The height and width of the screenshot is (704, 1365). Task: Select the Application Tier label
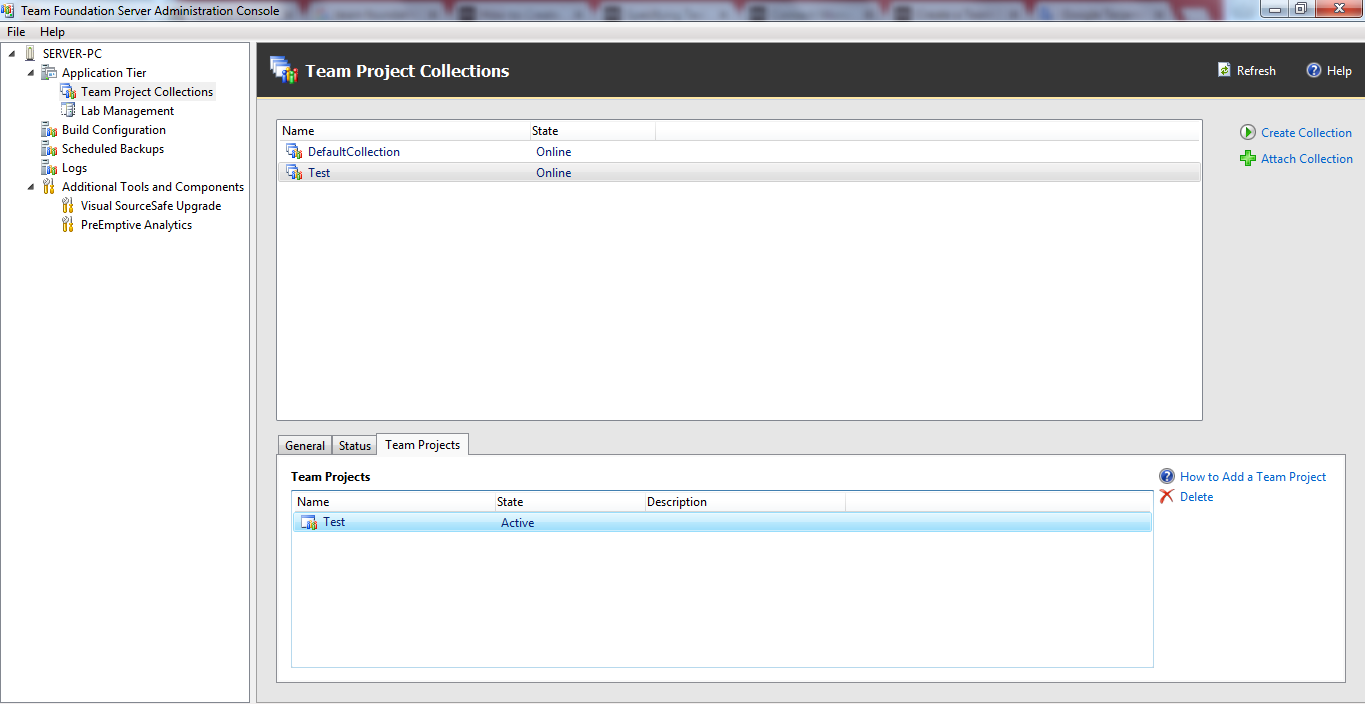104,73
